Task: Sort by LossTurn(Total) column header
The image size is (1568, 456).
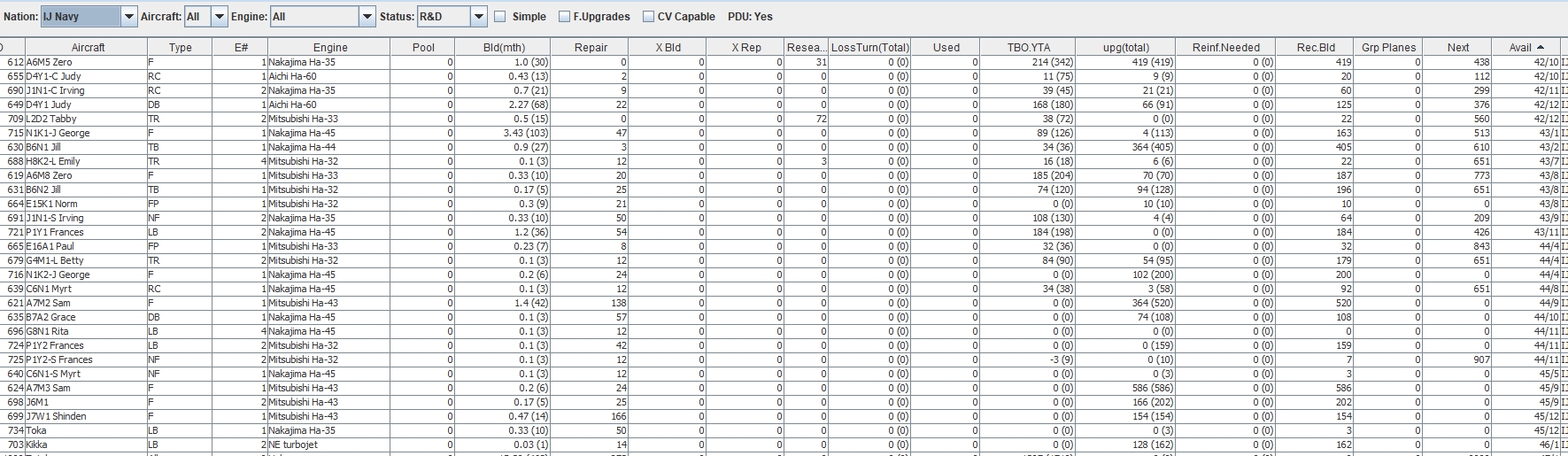Action: [x=869, y=47]
